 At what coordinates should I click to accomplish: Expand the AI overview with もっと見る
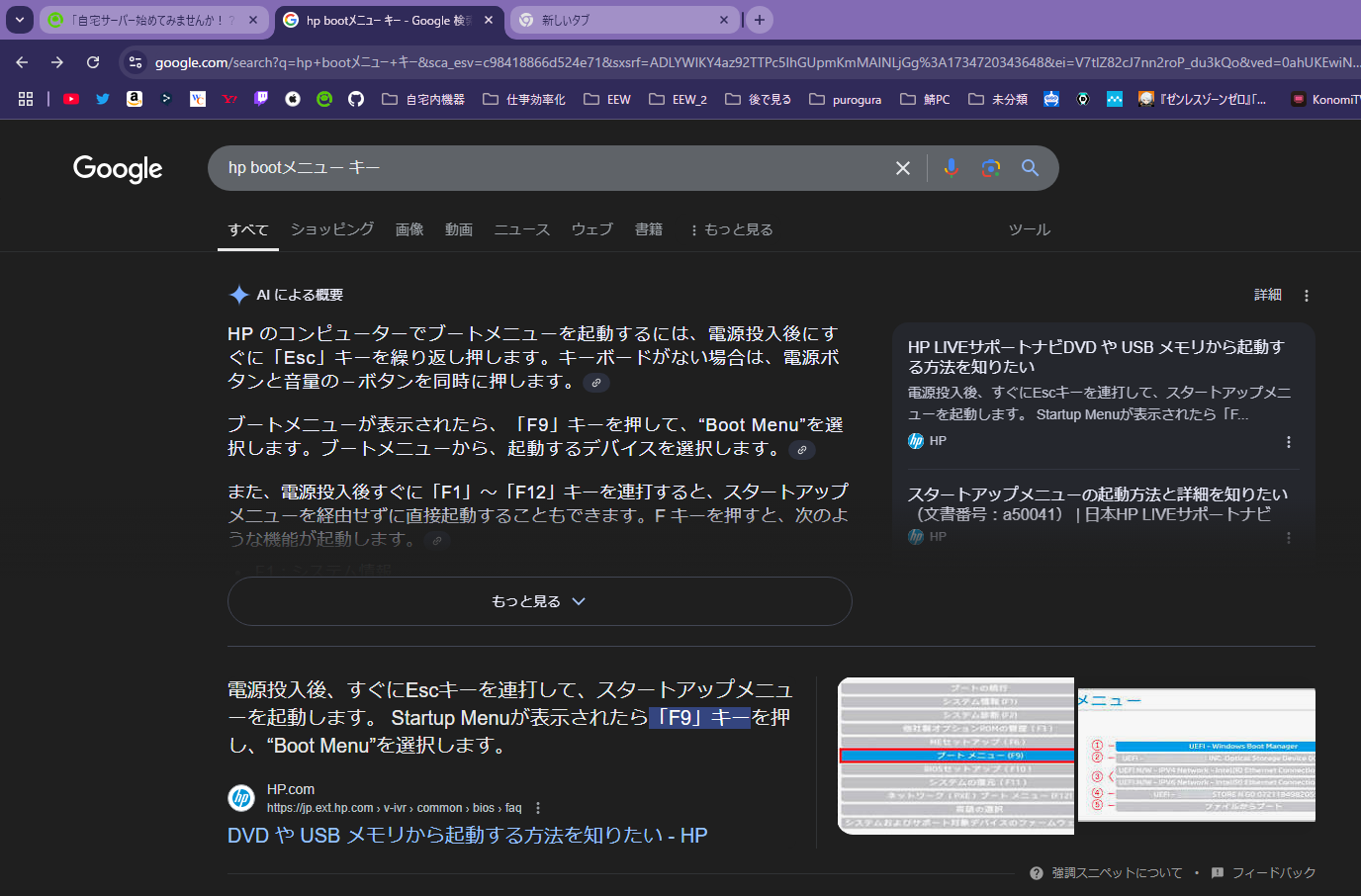[x=539, y=601]
